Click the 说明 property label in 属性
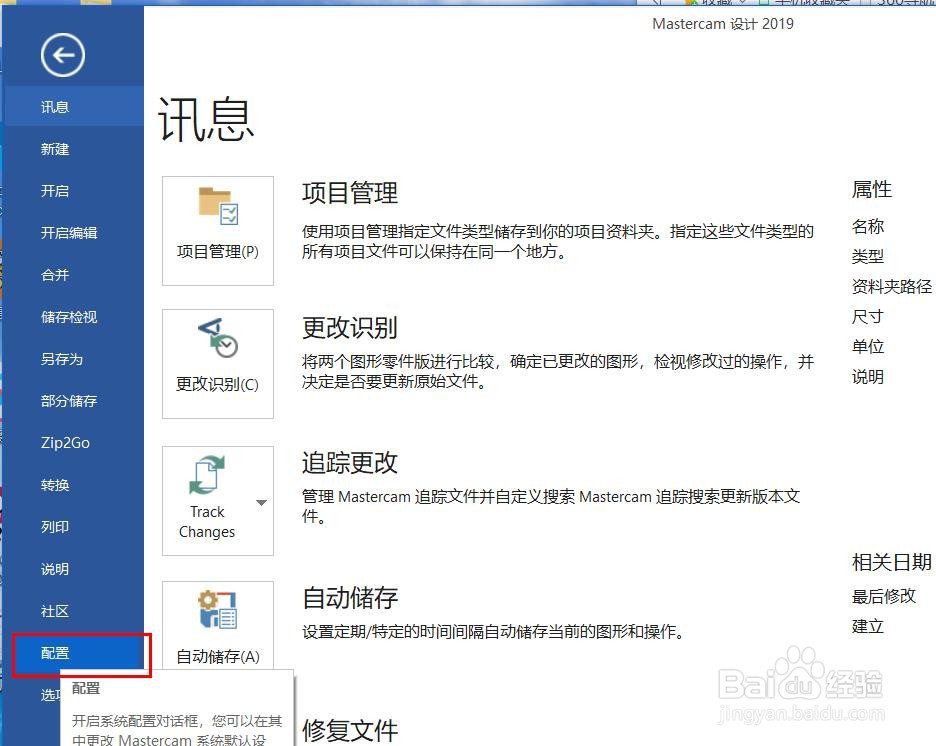Image resolution: width=936 pixels, height=746 pixels. tap(868, 377)
